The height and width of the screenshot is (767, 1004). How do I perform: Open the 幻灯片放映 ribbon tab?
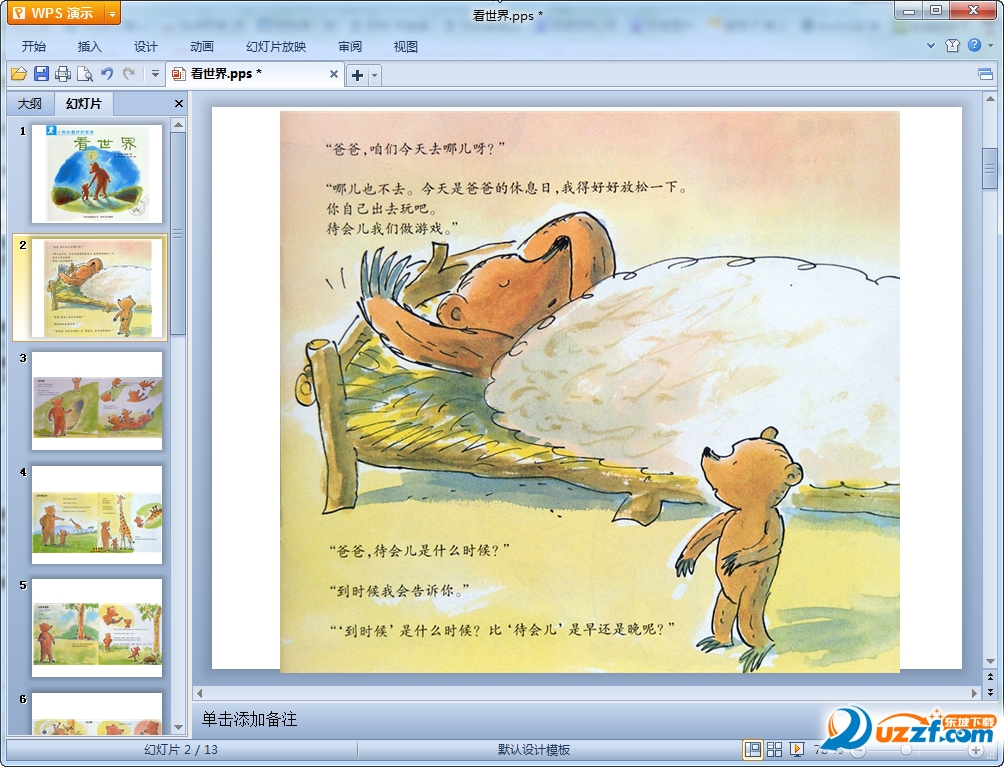[276, 47]
